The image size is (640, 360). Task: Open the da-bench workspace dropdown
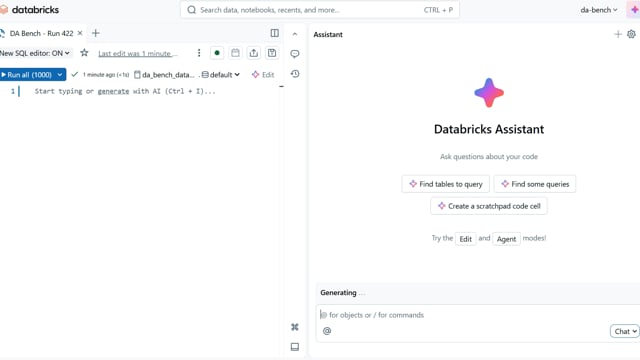pyautogui.click(x=599, y=10)
